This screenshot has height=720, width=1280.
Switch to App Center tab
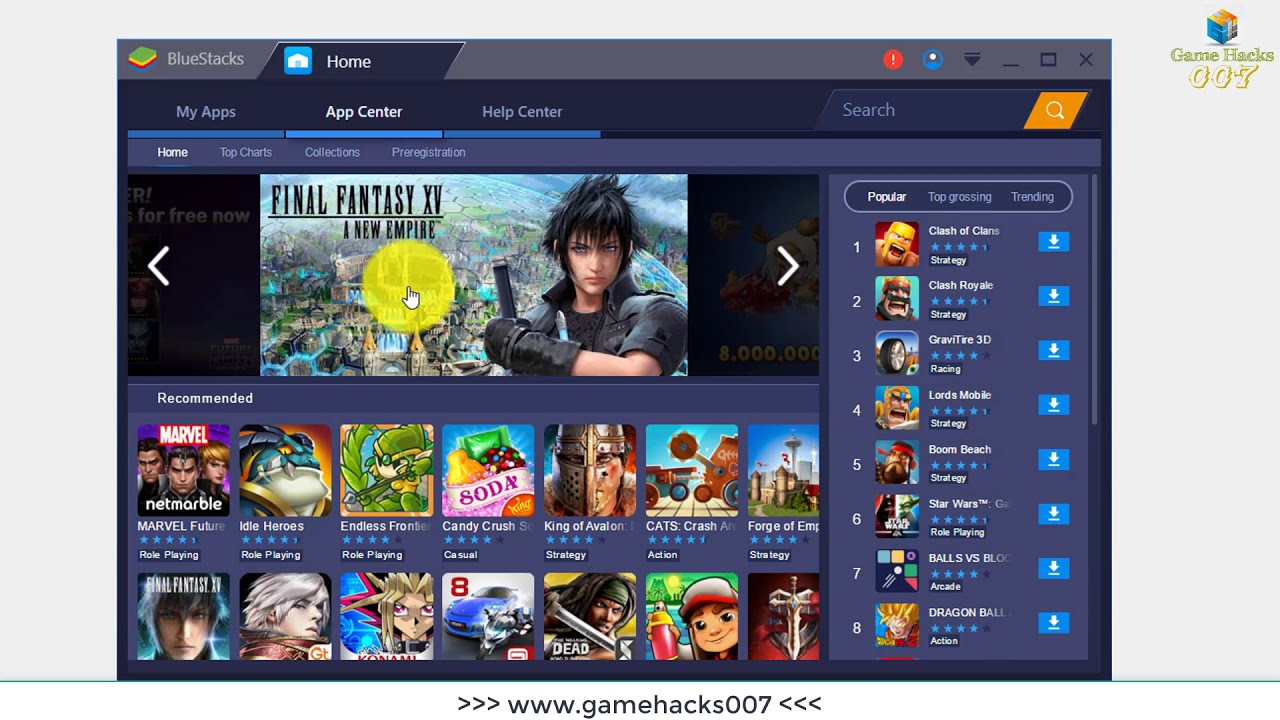pyautogui.click(x=364, y=112)
